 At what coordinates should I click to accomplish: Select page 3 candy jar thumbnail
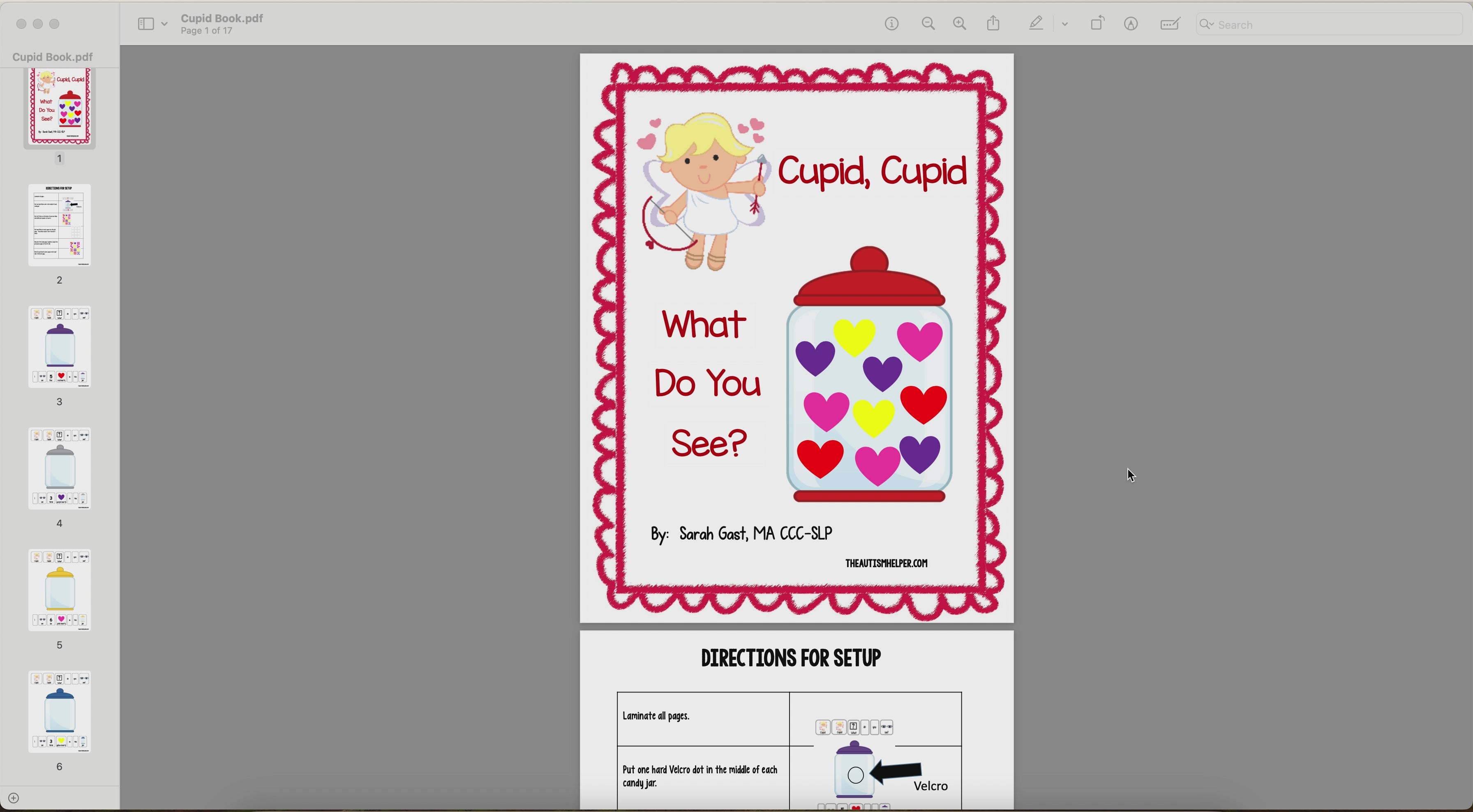(60, 348)
